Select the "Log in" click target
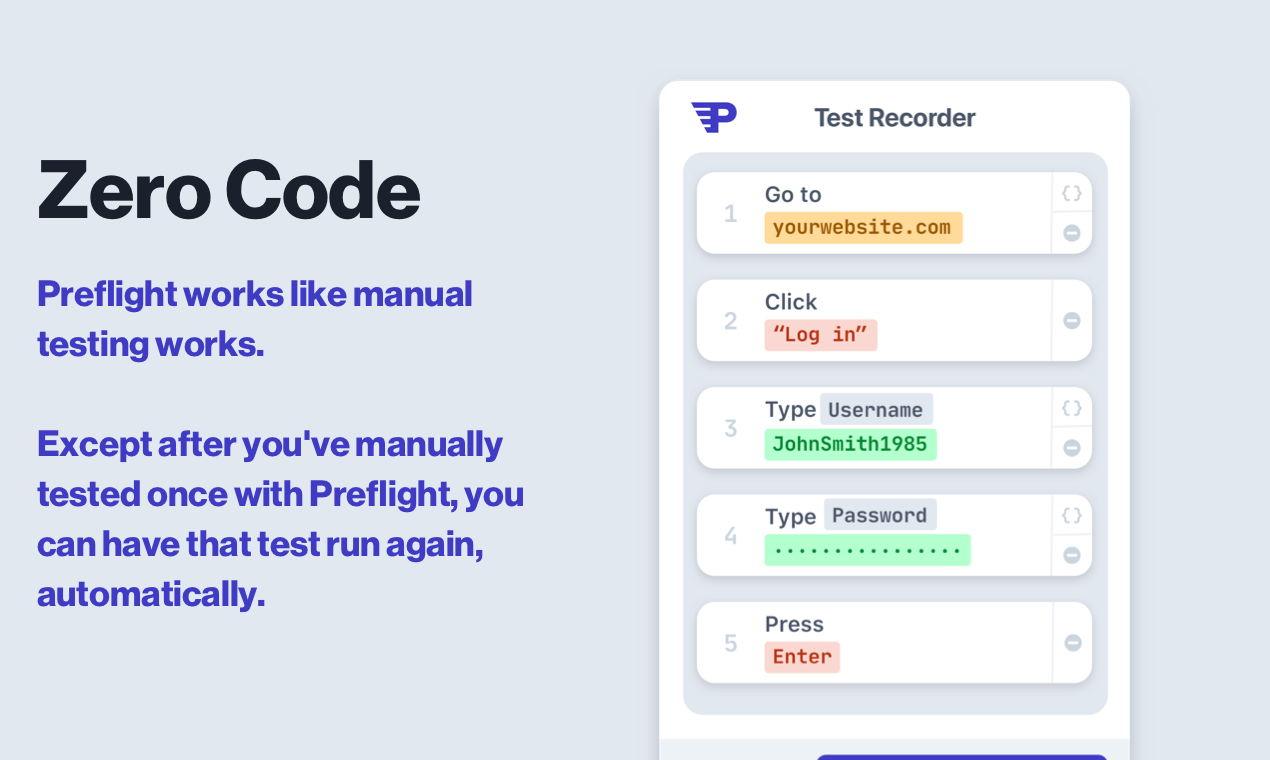The height and width of the screenshot is (760, 1270). pos(821,335)
